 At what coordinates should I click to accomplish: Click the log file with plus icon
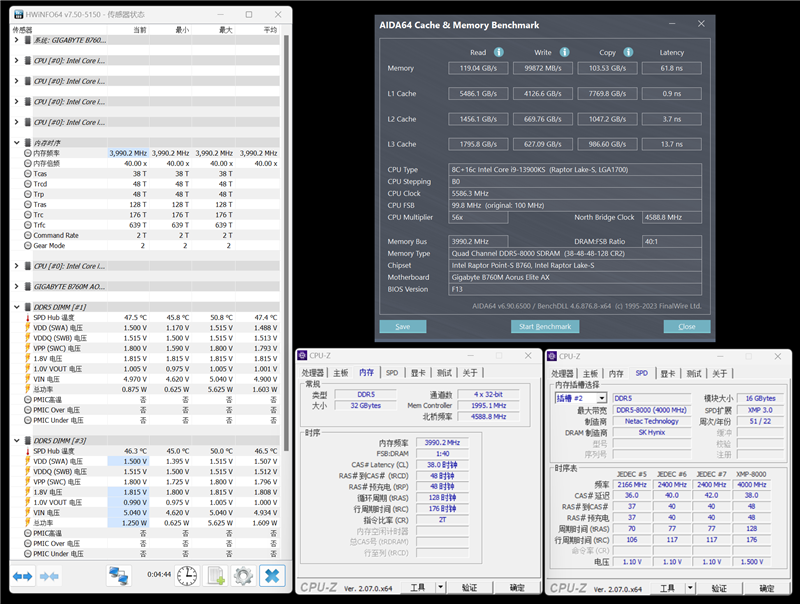tap(215, 576)
